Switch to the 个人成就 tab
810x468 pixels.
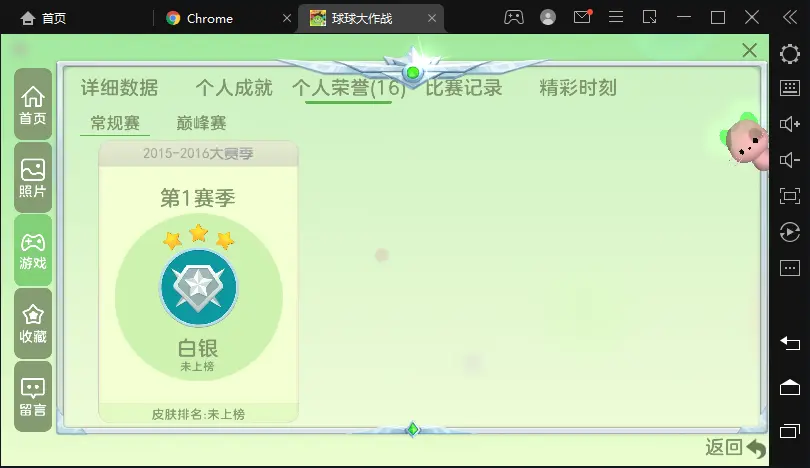click(x=234, y=88)
